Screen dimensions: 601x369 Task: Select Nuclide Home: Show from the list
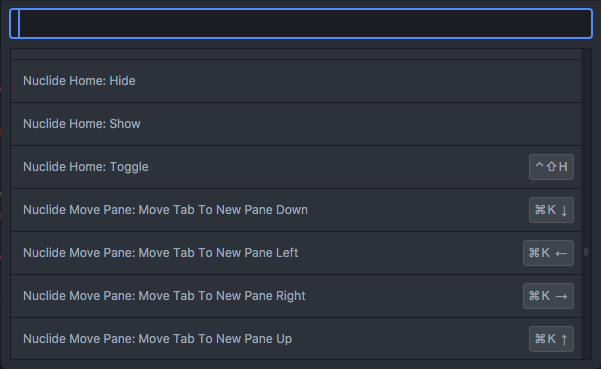pos(296,124)
